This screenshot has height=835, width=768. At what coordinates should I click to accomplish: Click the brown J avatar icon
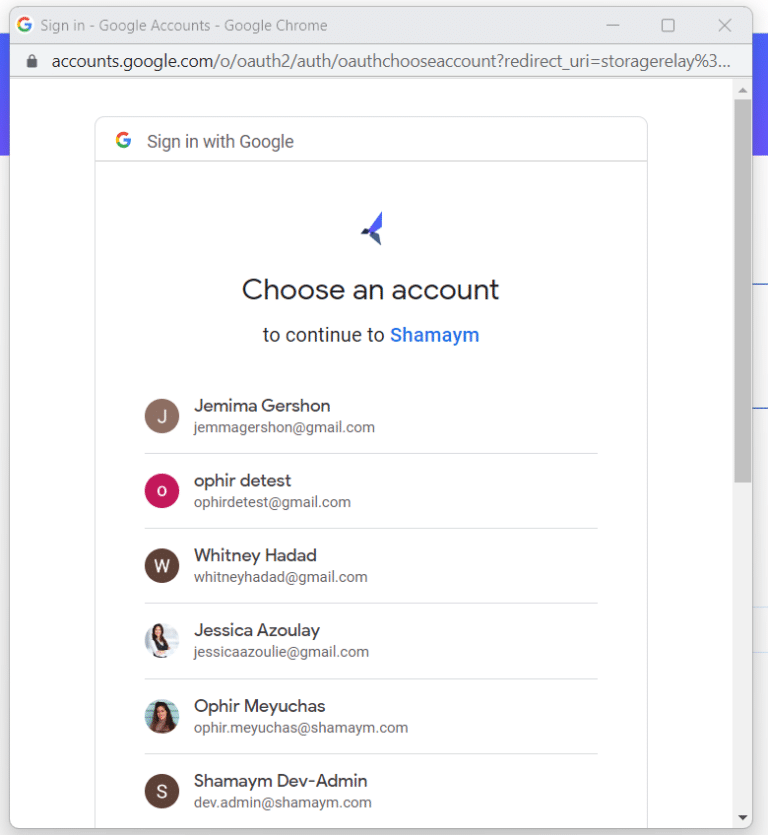[162, 416]
